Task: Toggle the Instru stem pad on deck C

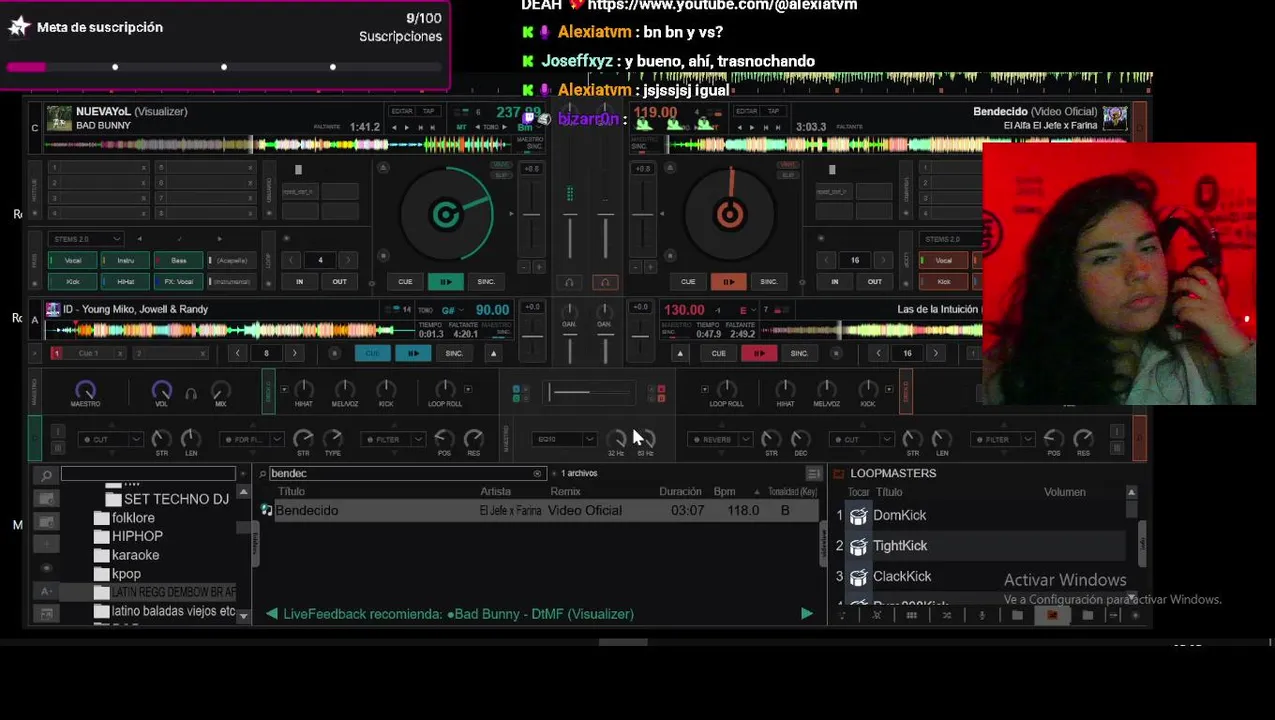Action: [x=125, y=261]
